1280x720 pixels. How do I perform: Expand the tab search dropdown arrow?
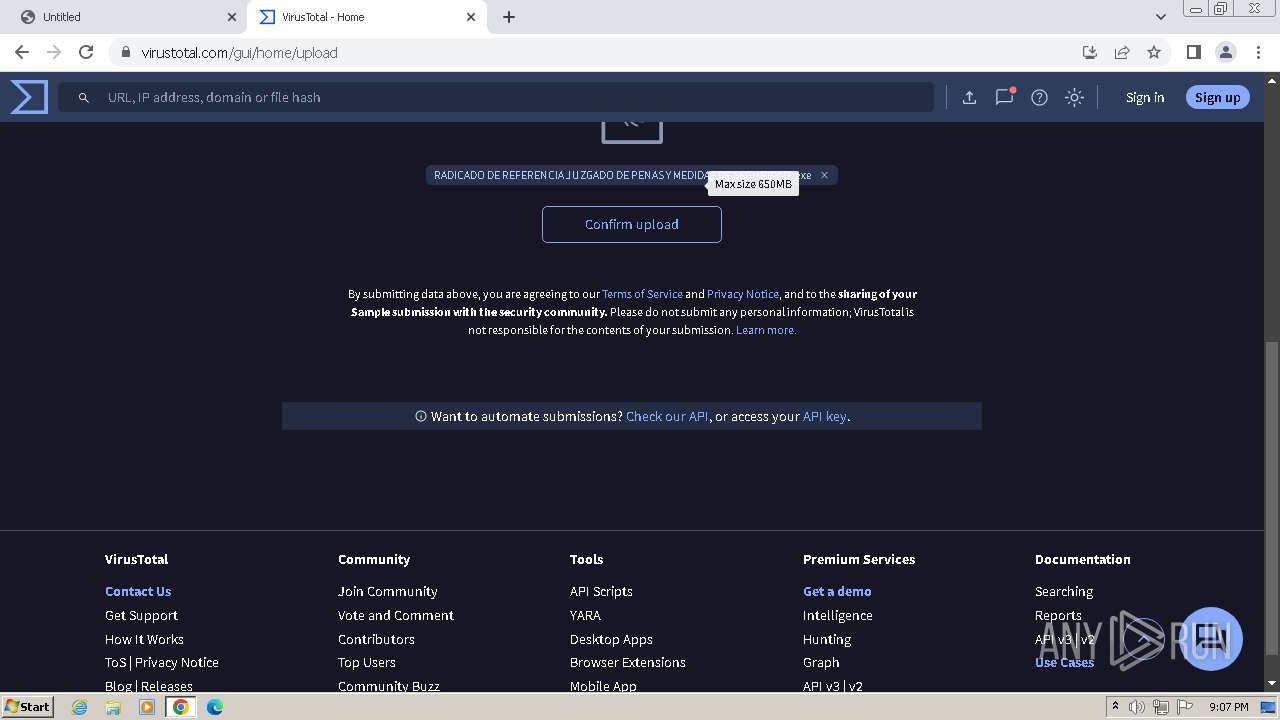point(1161,17)
